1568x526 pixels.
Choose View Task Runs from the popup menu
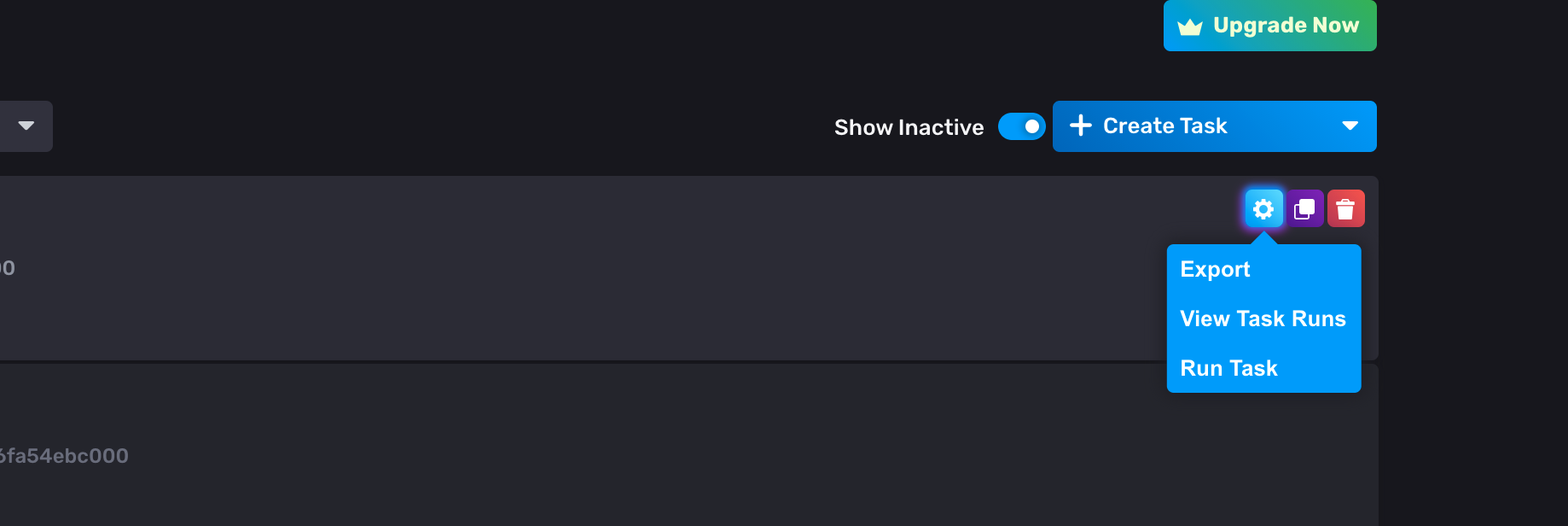point(1263,319)
